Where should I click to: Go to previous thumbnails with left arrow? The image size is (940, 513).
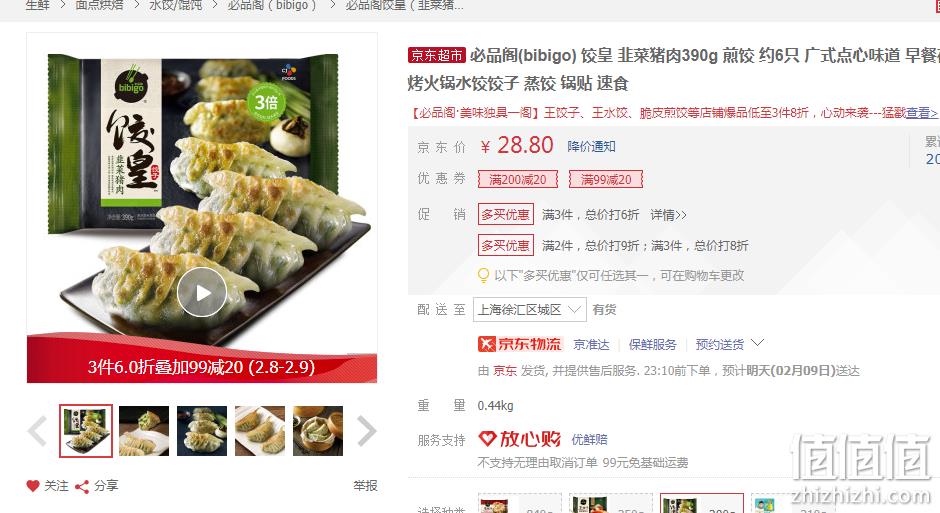[38, 431]
